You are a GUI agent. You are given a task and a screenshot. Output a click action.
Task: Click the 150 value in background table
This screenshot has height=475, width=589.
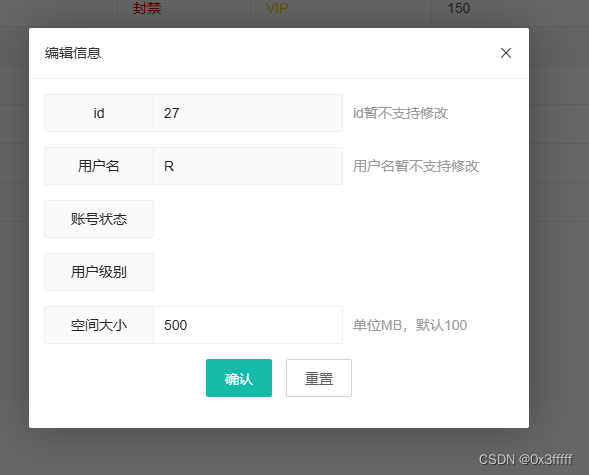click(x=459, y=8)
